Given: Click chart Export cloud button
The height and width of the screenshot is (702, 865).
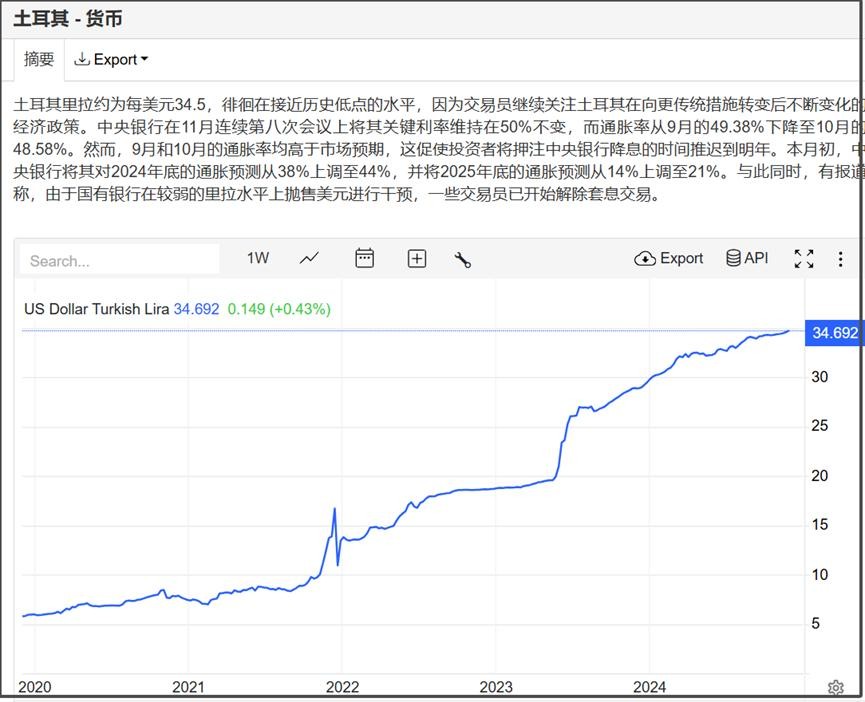Looking at the screenshot, I should click(x=669, y=258).
